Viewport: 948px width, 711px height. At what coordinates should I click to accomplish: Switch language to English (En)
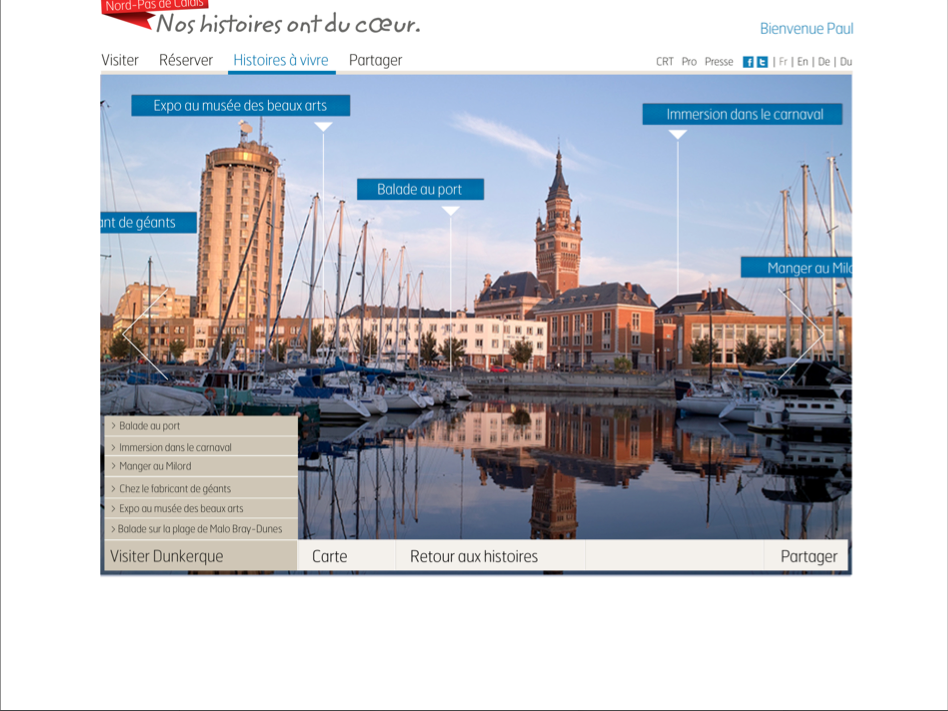(x=802, y=62)
